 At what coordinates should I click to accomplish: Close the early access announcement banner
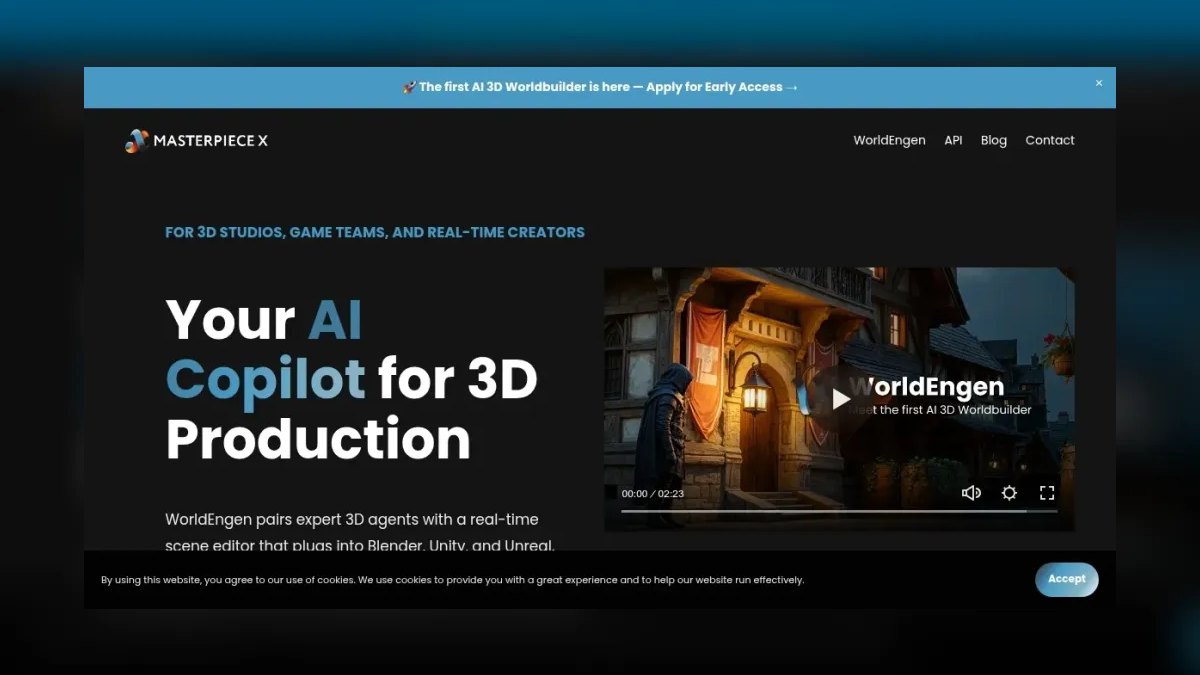[x=1099, y=83]
